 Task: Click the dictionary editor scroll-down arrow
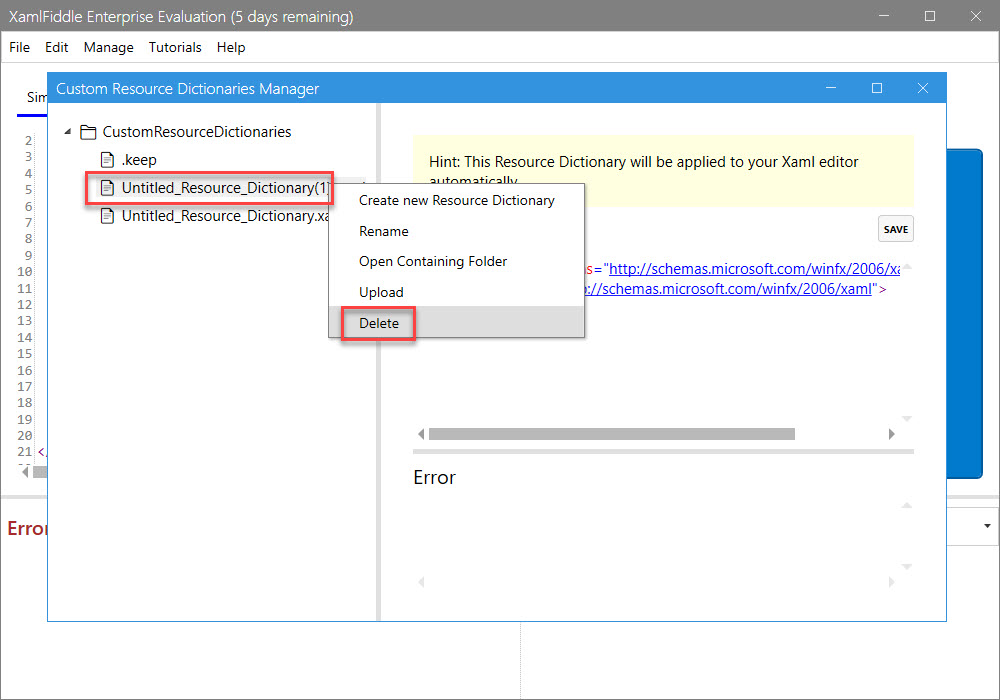[907, 419]
